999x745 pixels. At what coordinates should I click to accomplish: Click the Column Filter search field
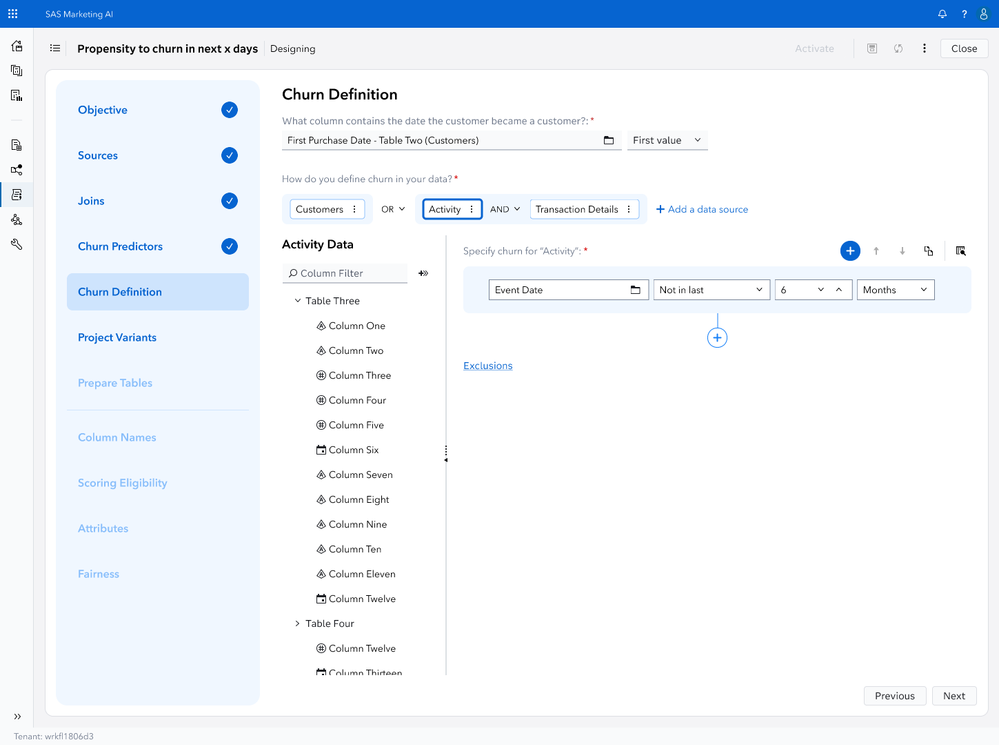346,273
